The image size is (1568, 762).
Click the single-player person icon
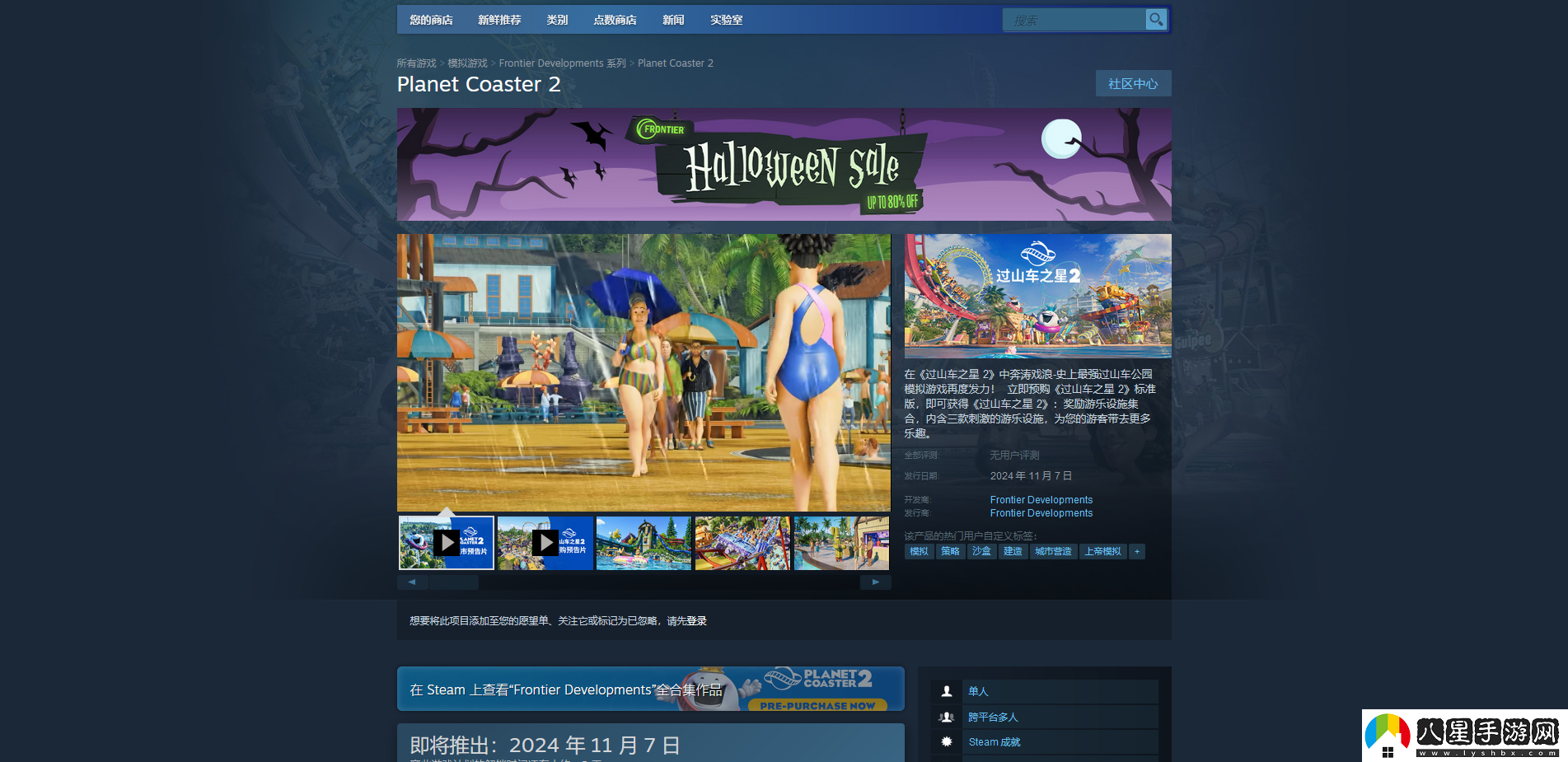[x=947, y=692]
